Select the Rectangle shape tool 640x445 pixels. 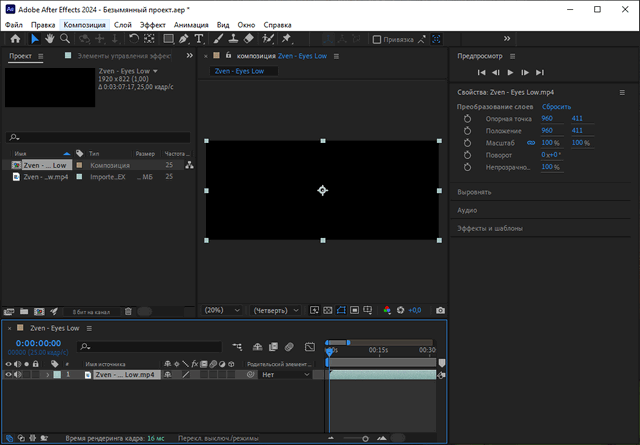(x=168, y=39)
